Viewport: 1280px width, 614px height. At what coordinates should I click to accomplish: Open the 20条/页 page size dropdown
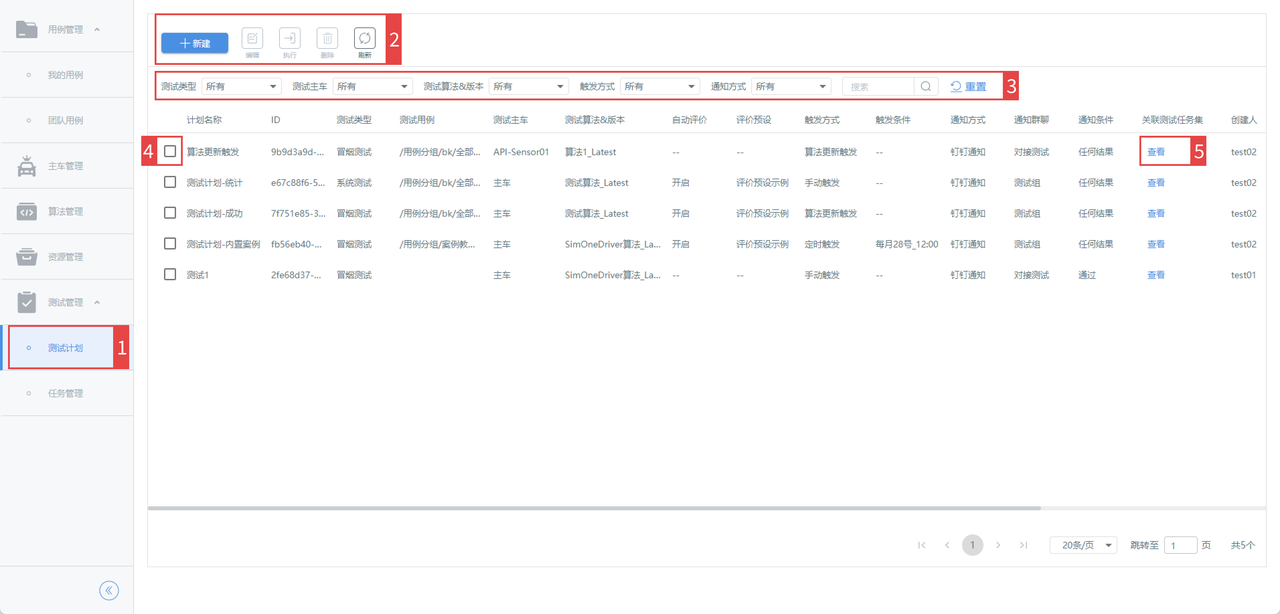tap(1083, 545)
